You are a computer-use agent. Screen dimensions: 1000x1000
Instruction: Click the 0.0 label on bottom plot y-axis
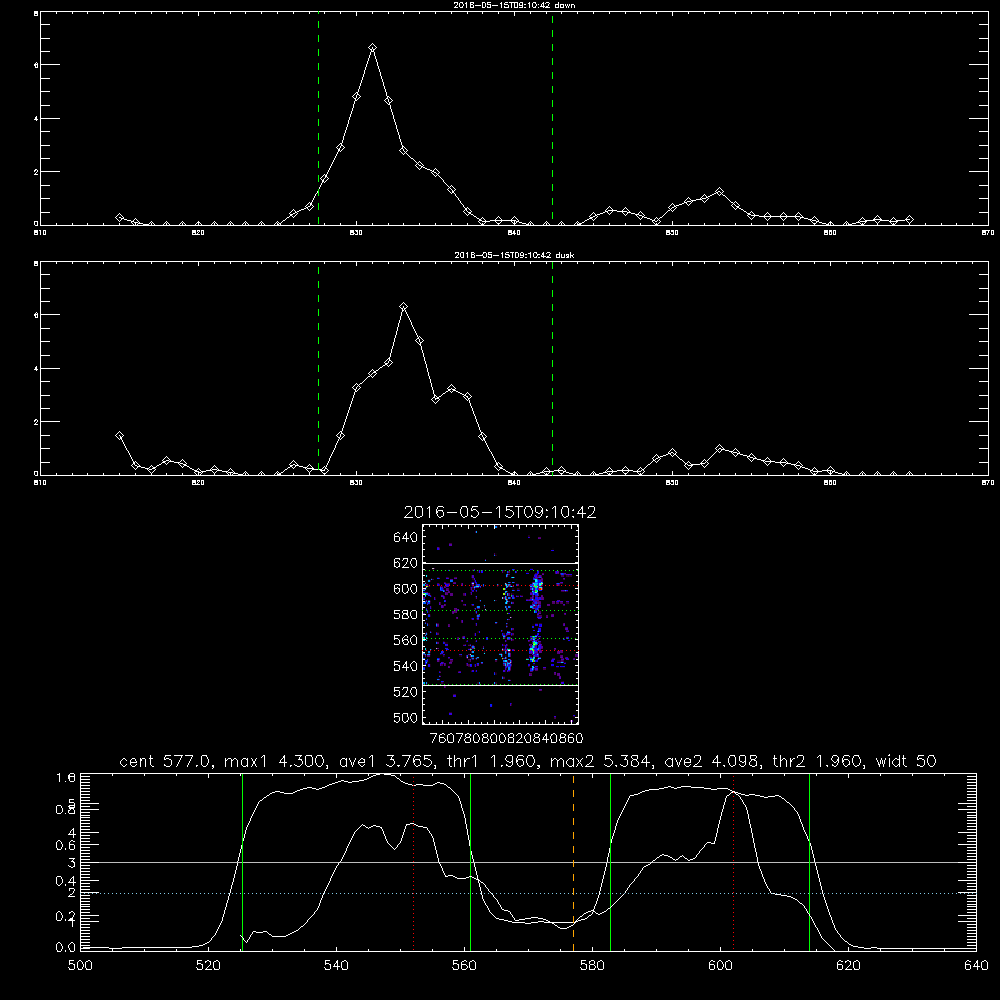coord(66,947)
